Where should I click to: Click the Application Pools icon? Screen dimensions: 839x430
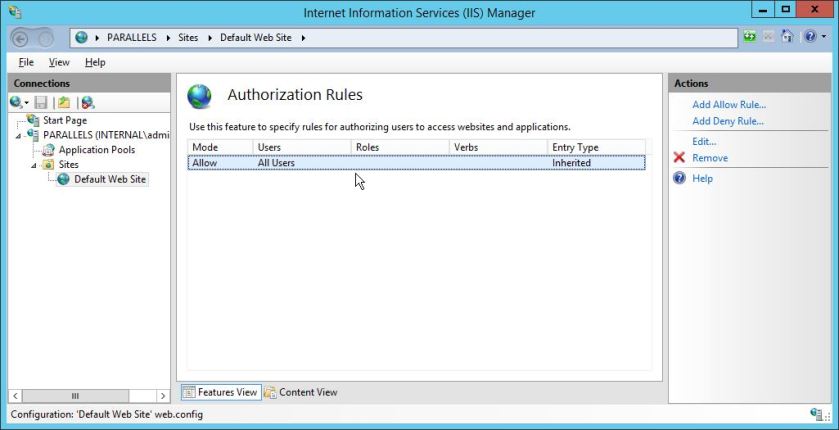click(49, 150)
